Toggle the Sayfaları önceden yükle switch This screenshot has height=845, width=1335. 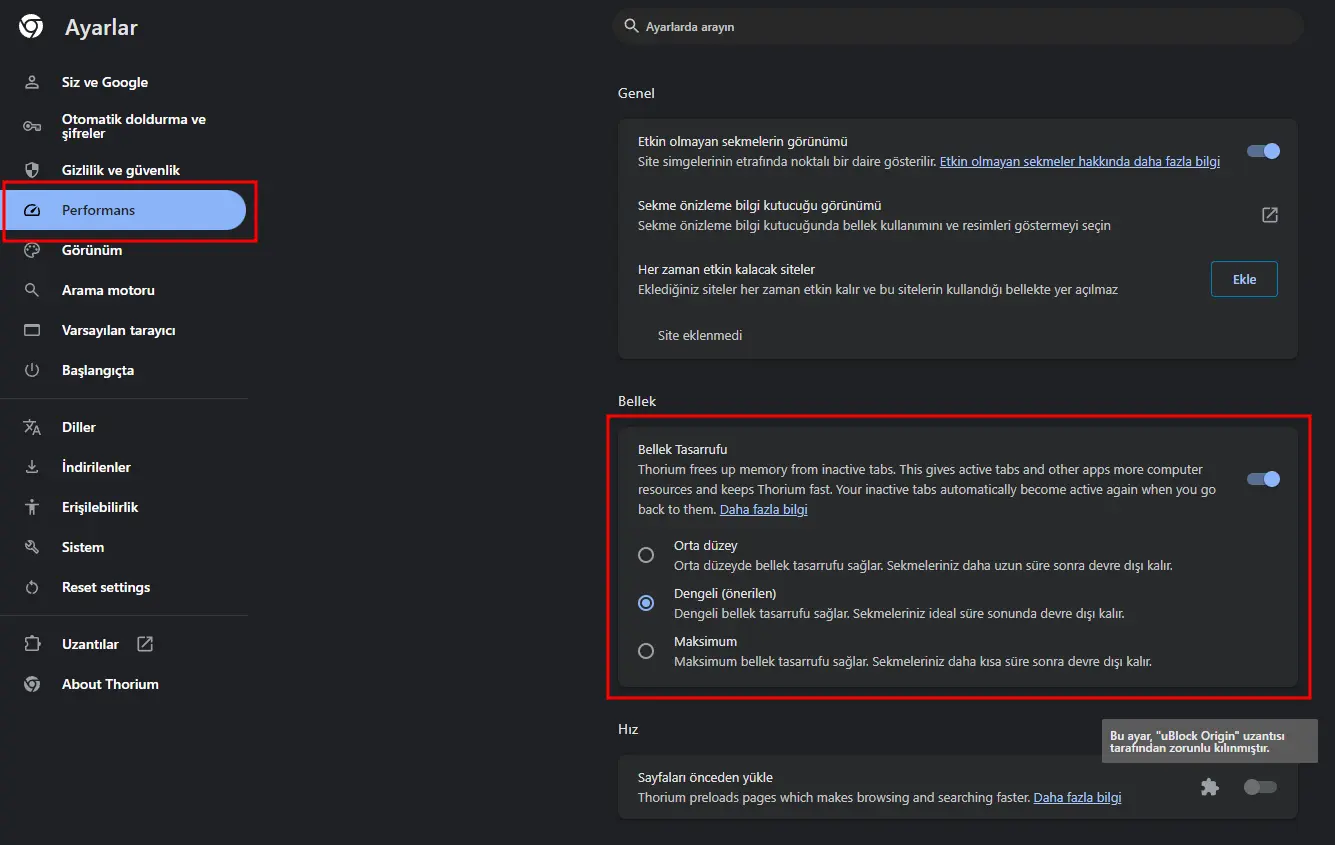point(1260,787)
